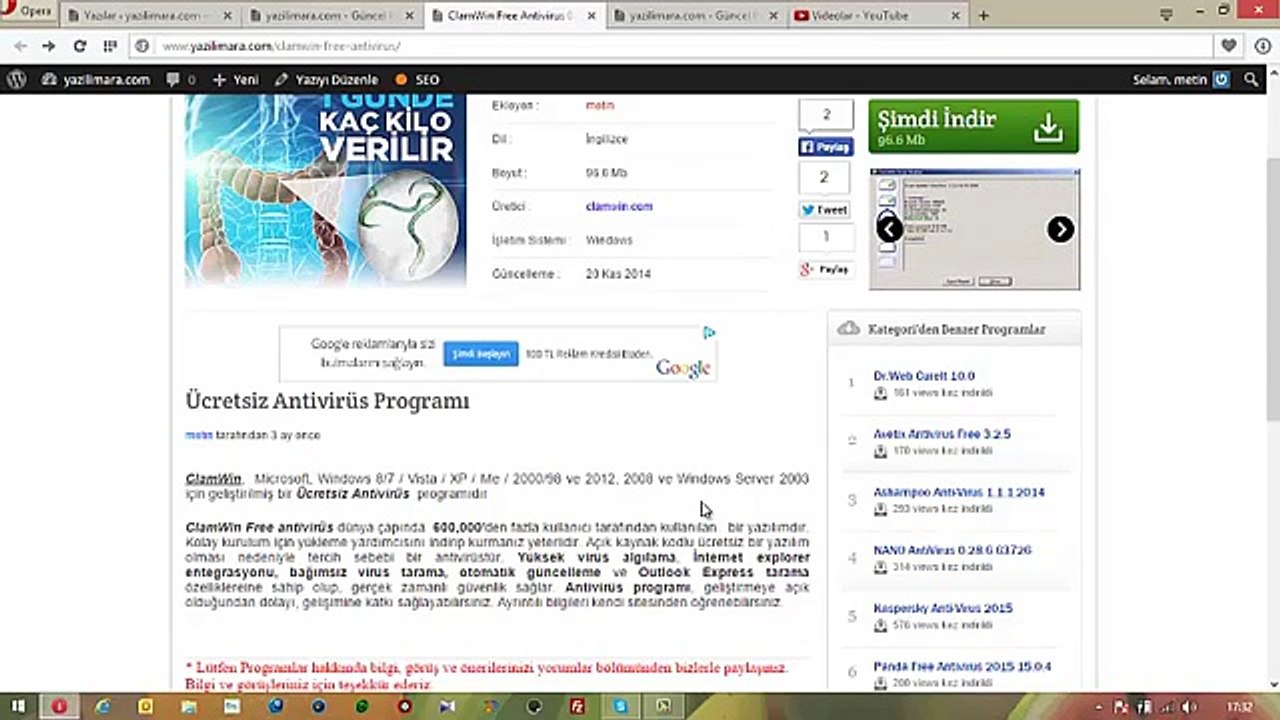Open the Selam, metin account menu
Viewport: 1280px width, 720px height.
pyautogui.click(x=1181, y=80)
